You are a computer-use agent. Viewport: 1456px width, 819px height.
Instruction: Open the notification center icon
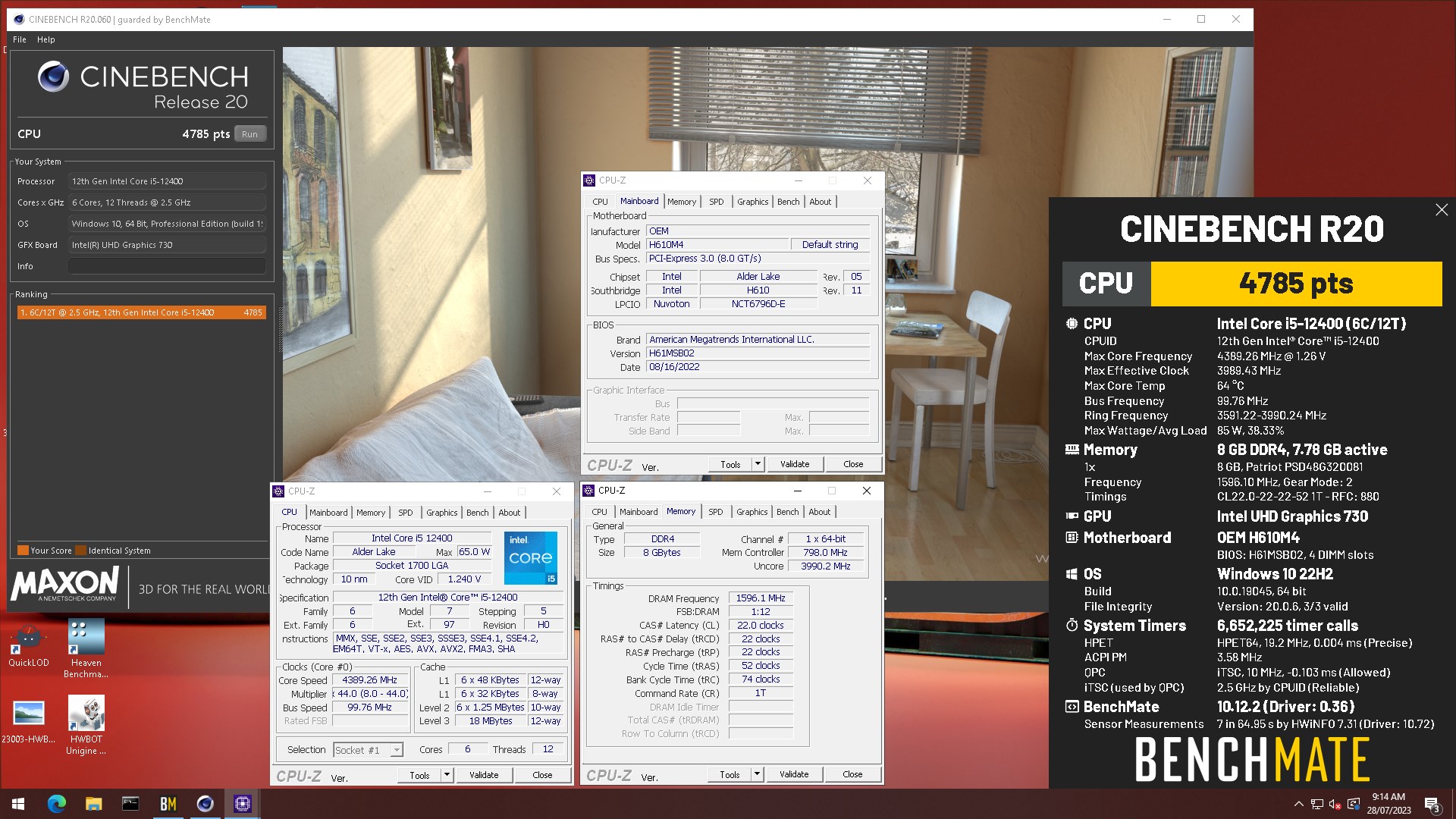[x=1432, y=804]
